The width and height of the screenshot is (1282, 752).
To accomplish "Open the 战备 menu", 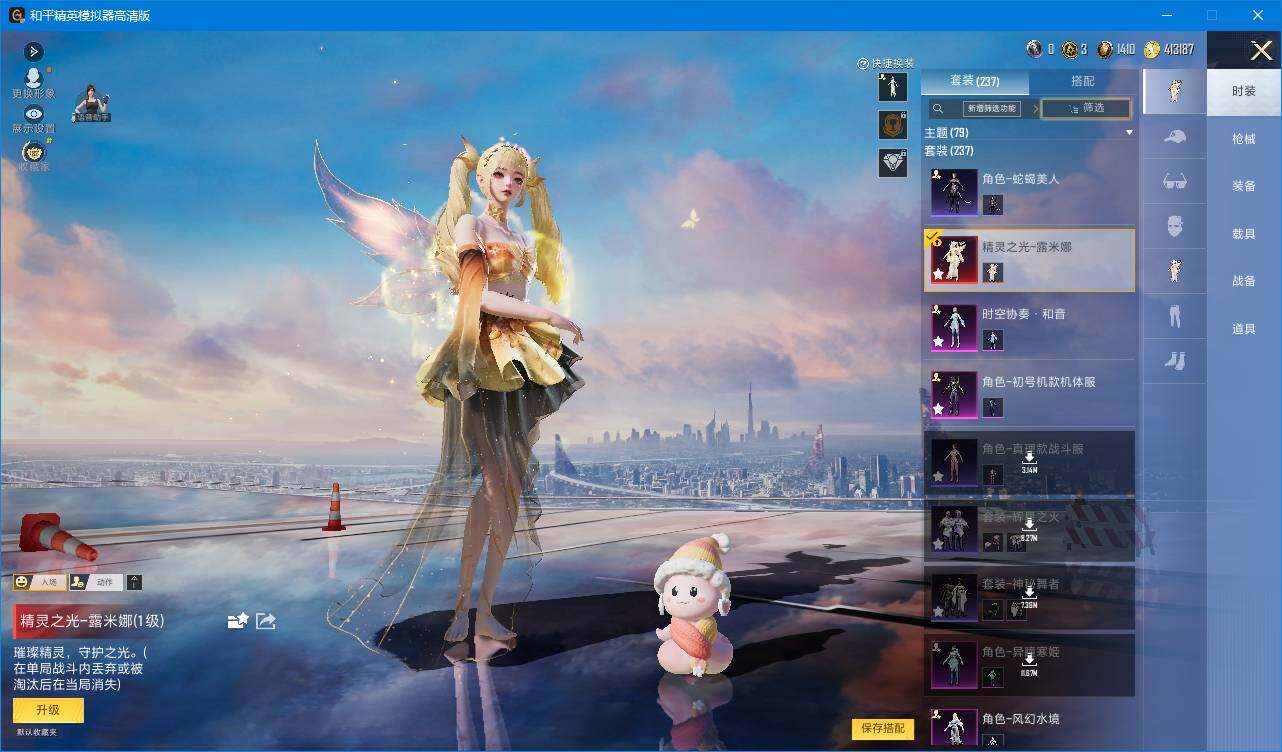I will (x=1244, y=281).
